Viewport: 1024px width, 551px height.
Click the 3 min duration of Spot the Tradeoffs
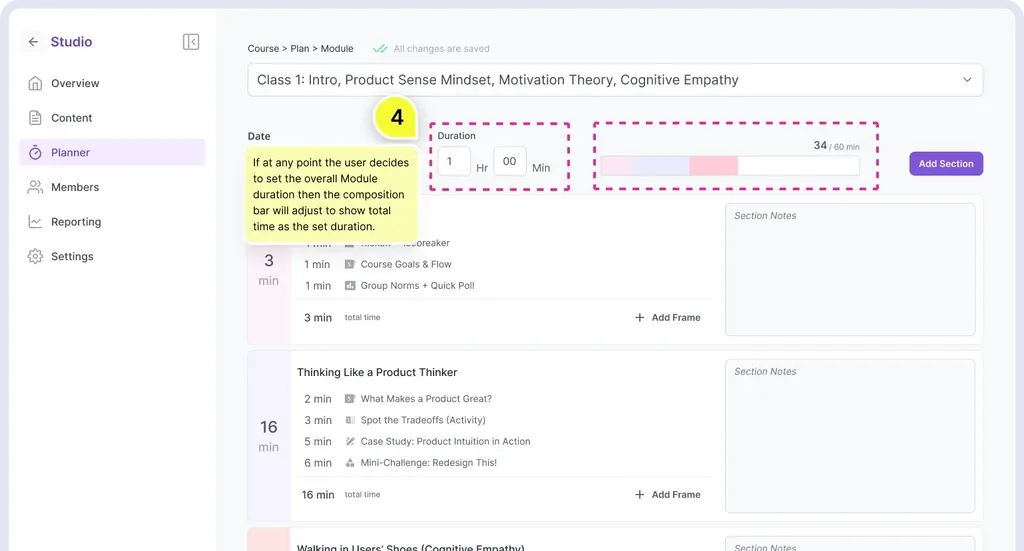click(x=317, y=420)
